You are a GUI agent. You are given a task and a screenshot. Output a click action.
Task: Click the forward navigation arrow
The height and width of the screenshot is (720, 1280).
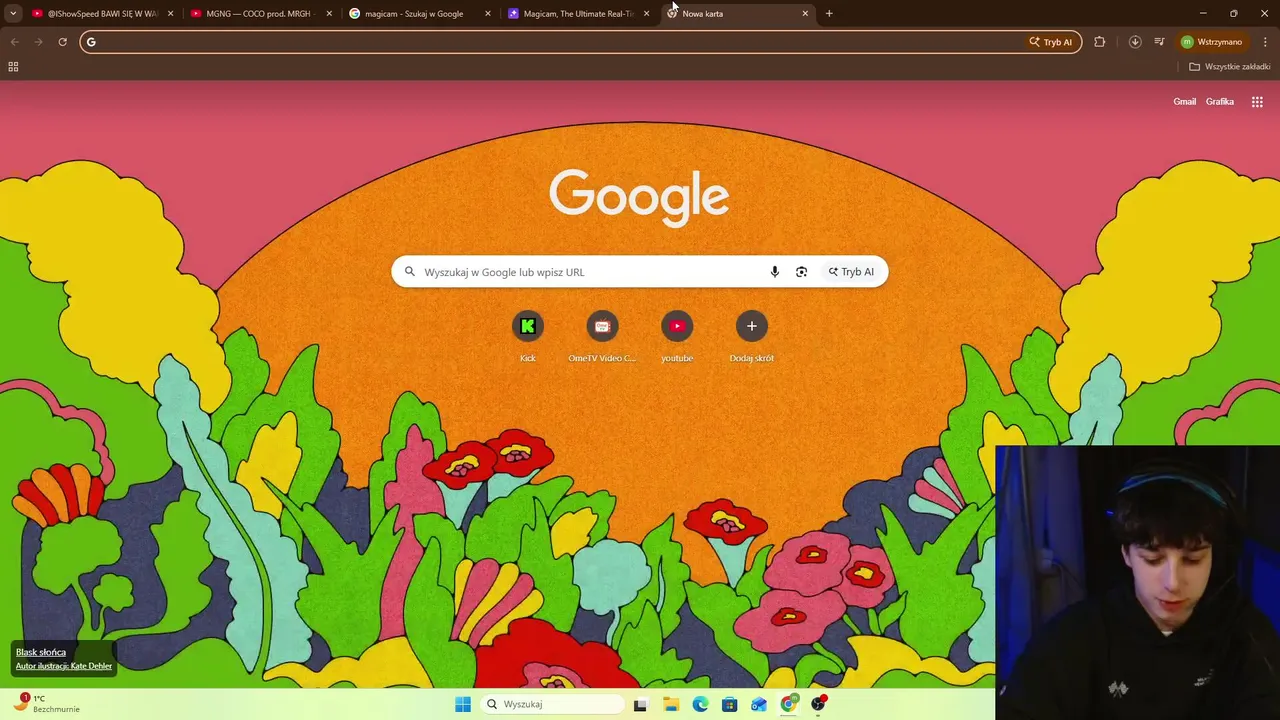(38, 42)
